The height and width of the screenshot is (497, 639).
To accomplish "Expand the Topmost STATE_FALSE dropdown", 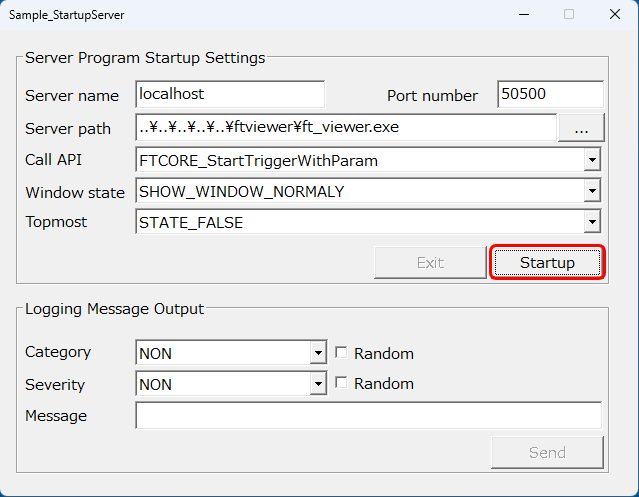I will pos(592,222).
